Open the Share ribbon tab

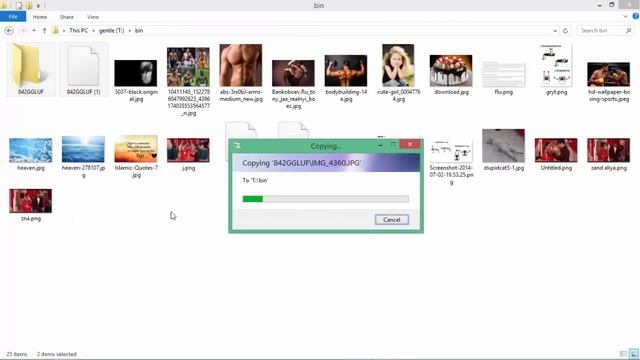pyautogui.click(x=67, y=17)
